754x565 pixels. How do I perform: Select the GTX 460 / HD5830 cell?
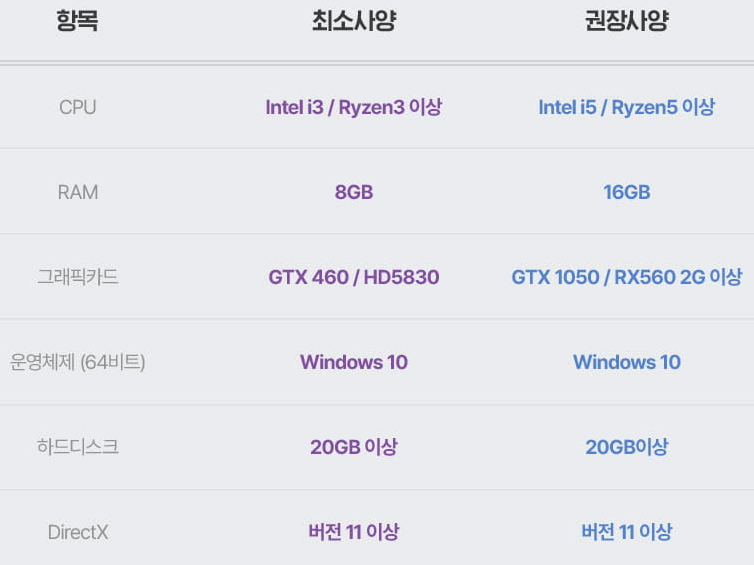[354, 277]
